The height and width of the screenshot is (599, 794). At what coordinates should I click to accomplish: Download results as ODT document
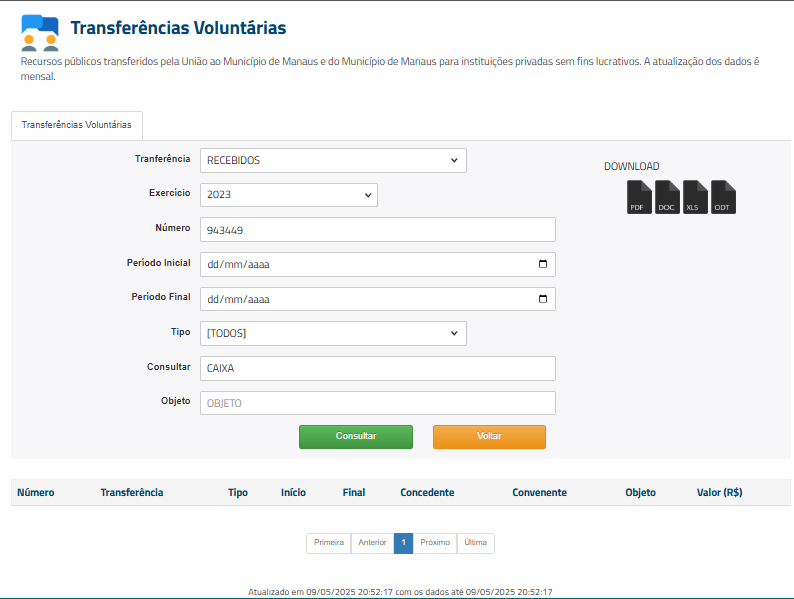point(723,197)
